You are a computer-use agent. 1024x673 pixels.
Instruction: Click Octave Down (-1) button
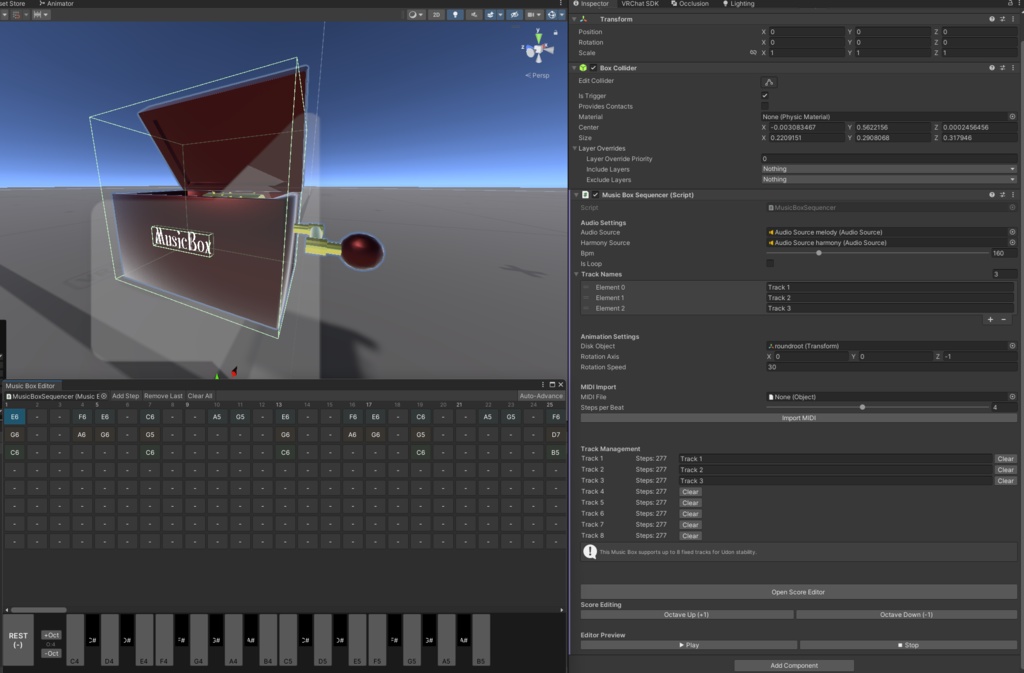click(x=906, y=615)
